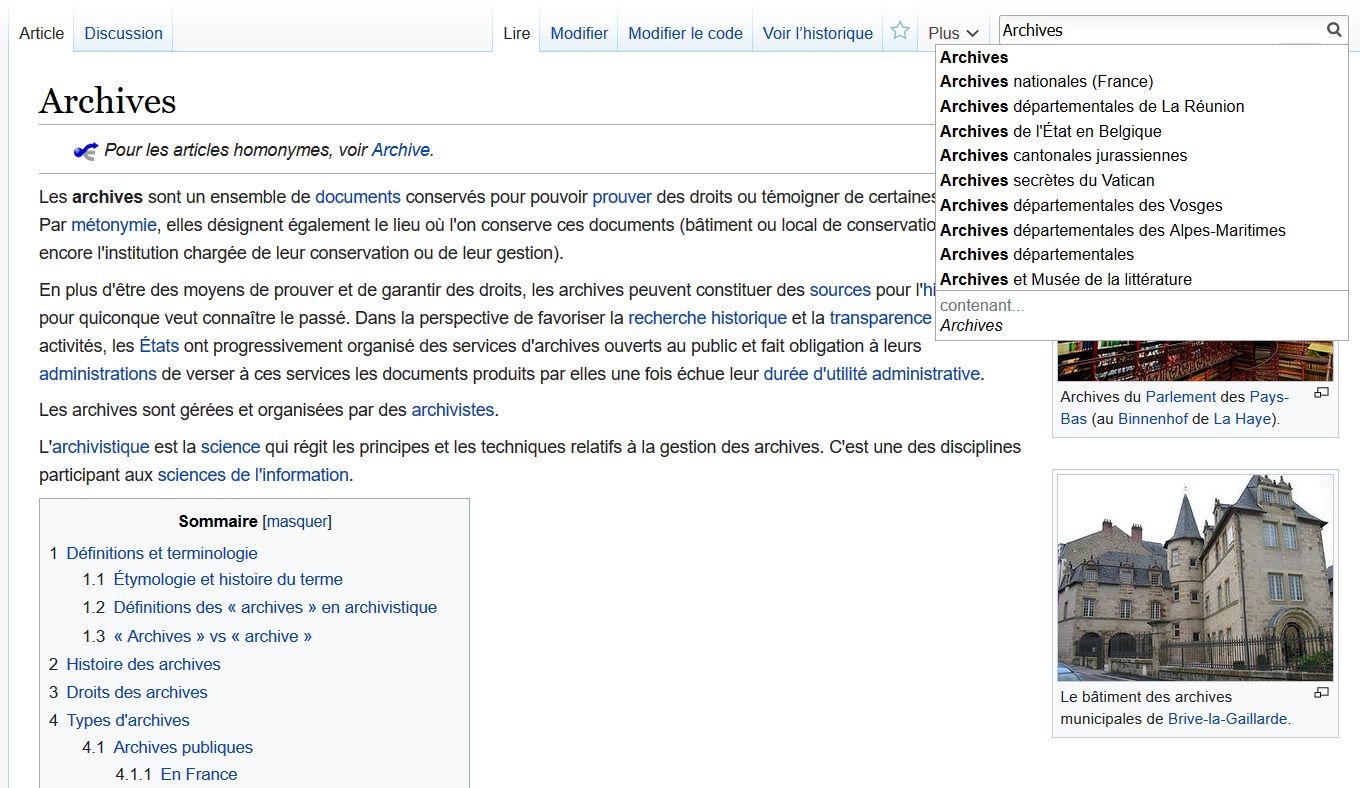The image size is (1360, 788).
Task: Jump to « Archives » vs « archive » section
Action: coord(212,636)
